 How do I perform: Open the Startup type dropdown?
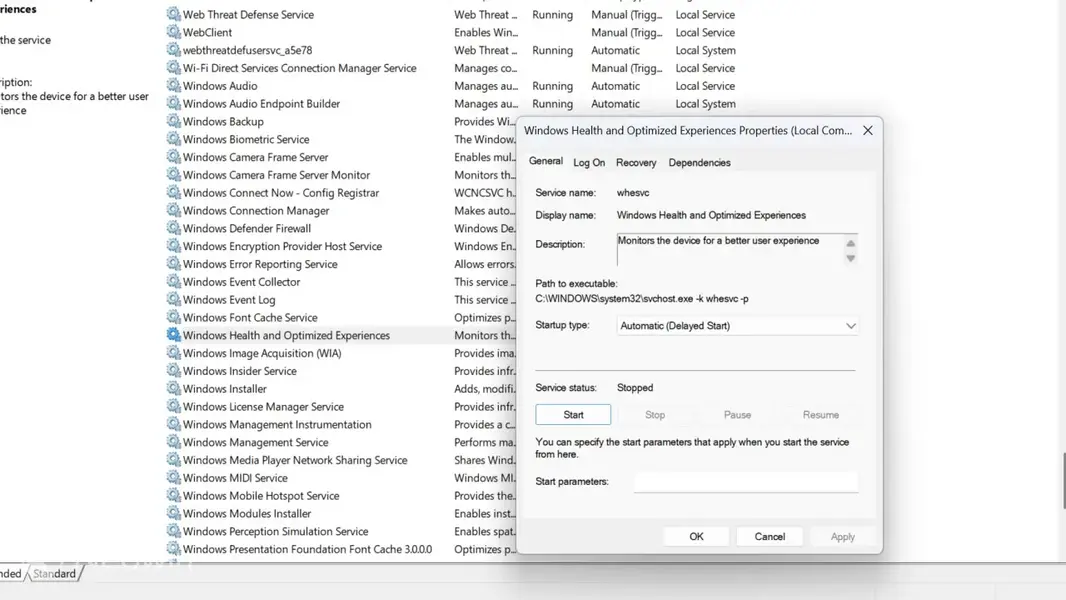point(737,325)
